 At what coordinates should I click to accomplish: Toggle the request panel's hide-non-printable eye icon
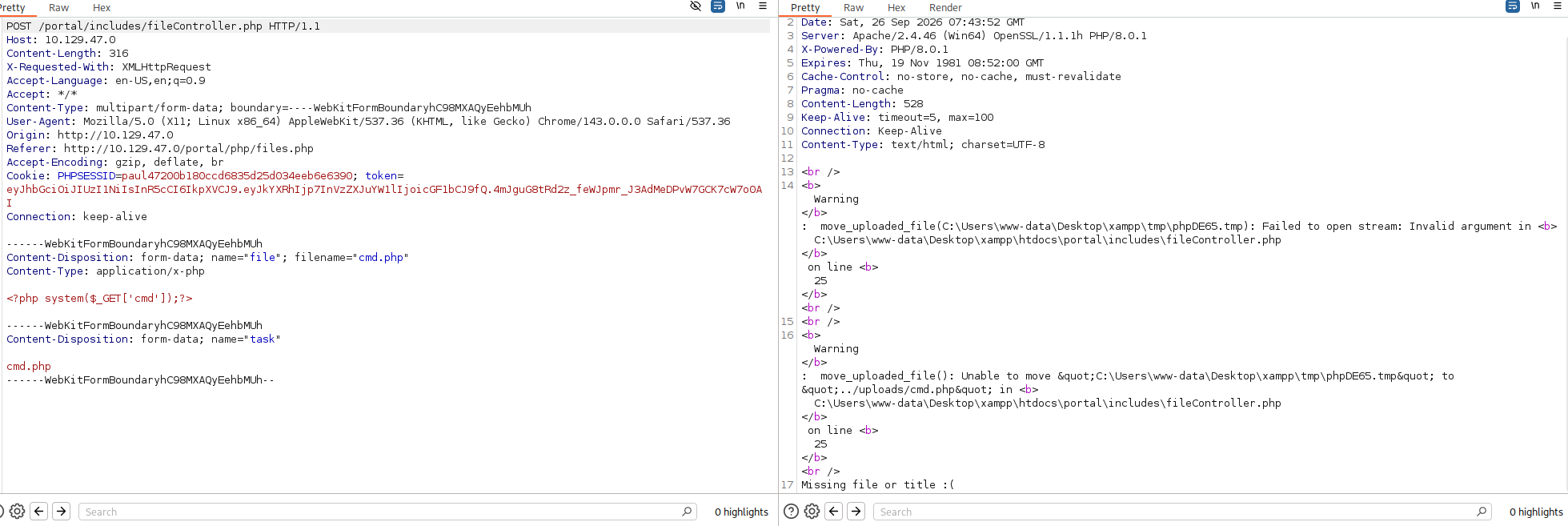[696, 6]
